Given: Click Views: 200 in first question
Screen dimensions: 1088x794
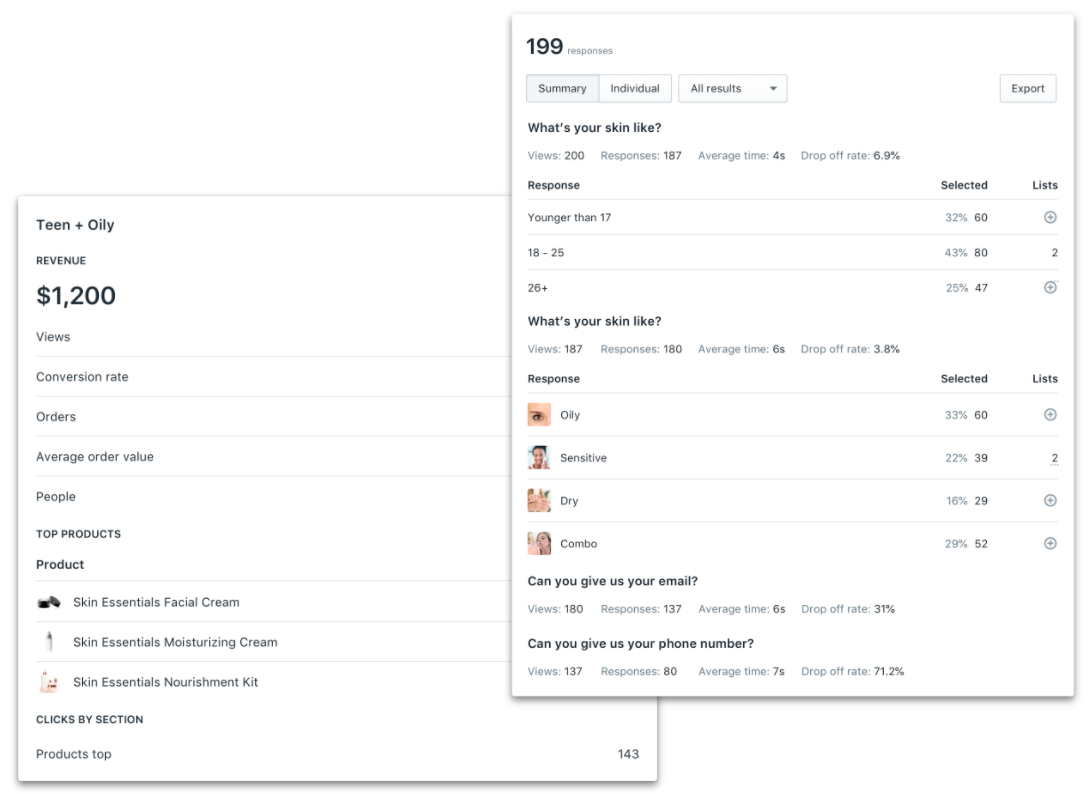Looking at the screenshot, I should click(x=556, y=155).
